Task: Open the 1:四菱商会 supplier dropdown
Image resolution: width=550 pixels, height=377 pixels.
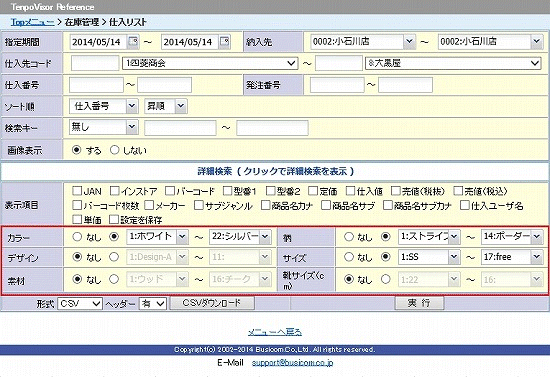Action: (x=210, y=63)
